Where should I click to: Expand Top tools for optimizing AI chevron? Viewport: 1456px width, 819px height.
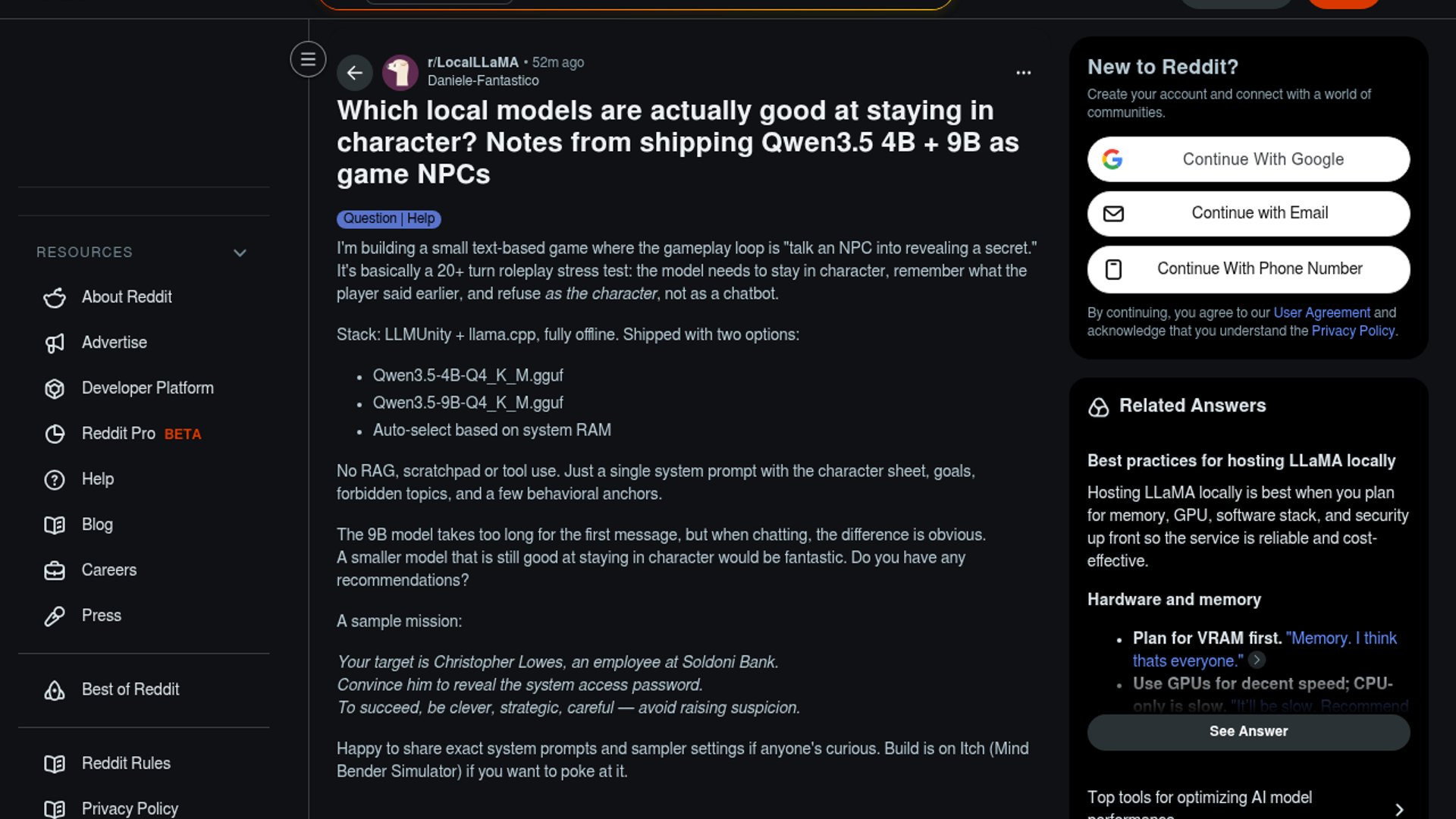tap(1399, 809)
